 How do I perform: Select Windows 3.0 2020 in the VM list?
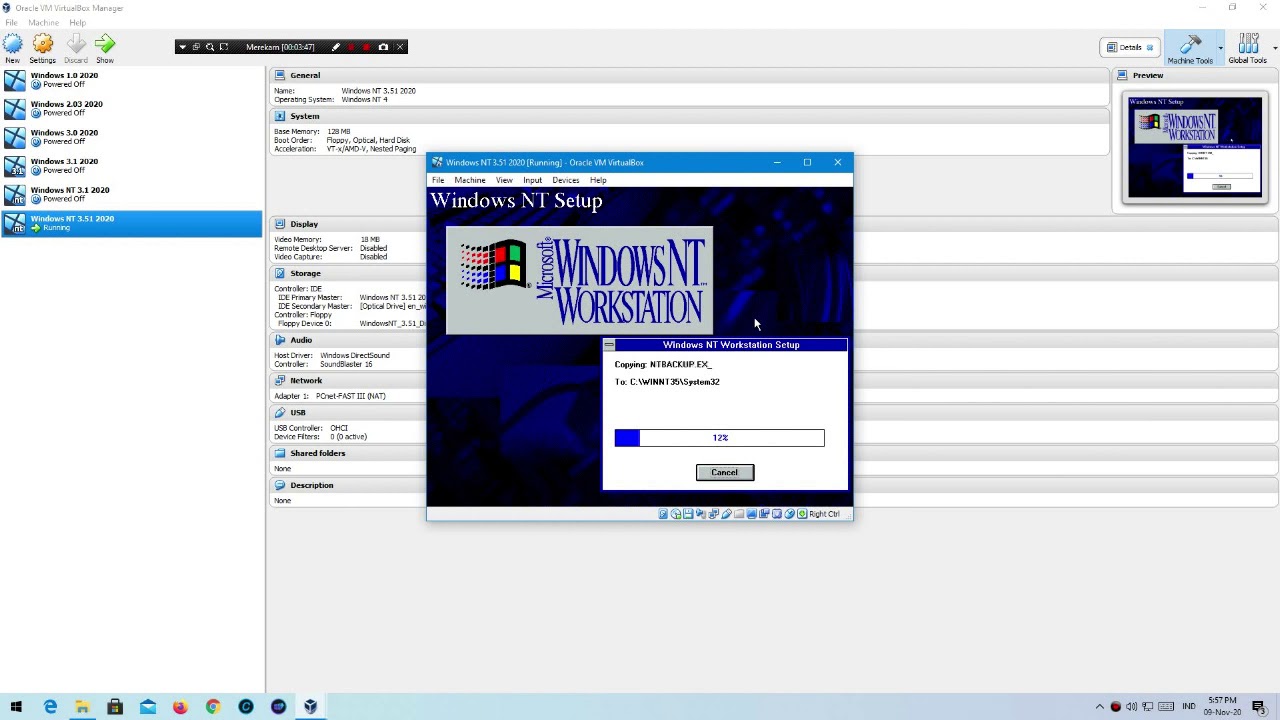[132, 137]
